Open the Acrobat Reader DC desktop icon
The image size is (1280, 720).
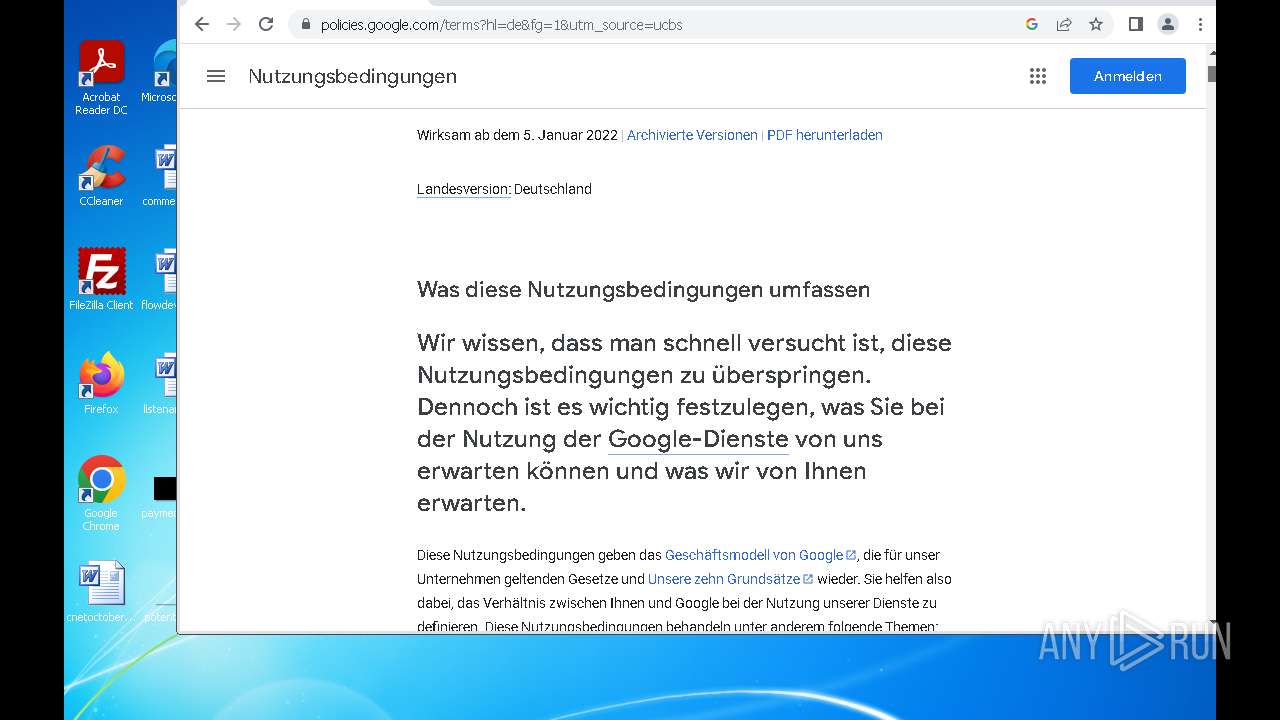pos(101,78)
